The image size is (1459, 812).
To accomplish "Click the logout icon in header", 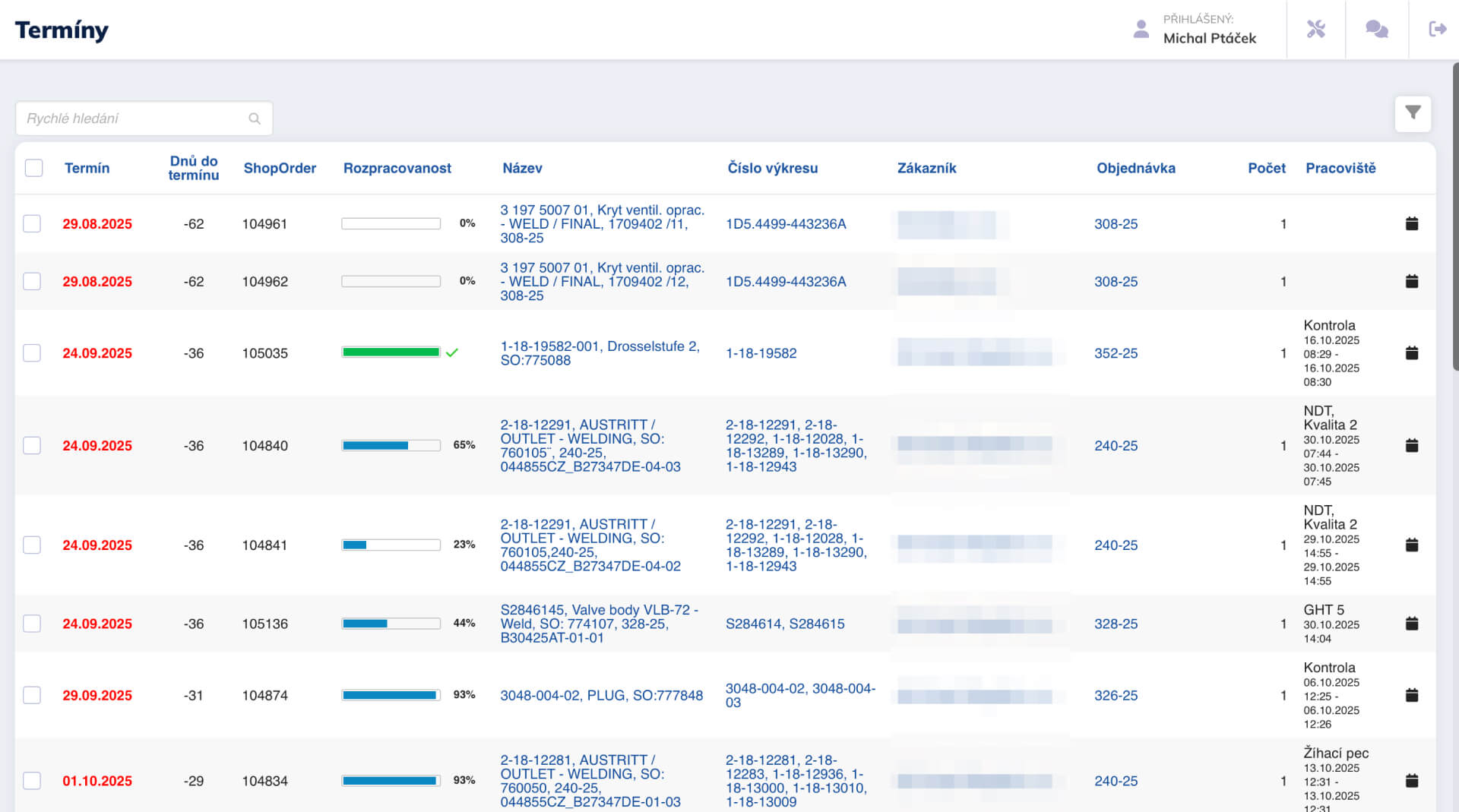I will 1437,29.
